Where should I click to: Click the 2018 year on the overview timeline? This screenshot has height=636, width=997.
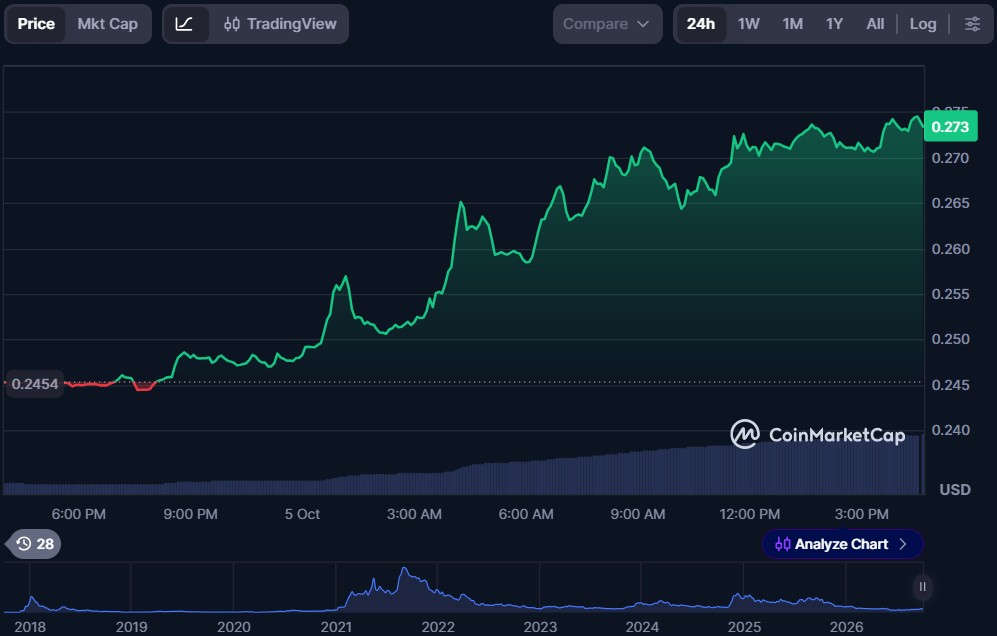coord(30,627)
